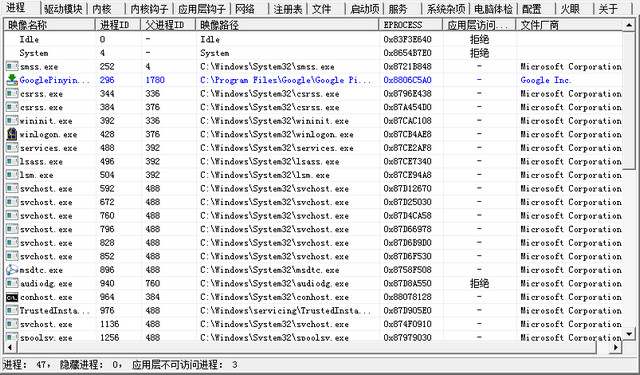Click horizontal scrollbar right arrow

click(x=616, y=347)
